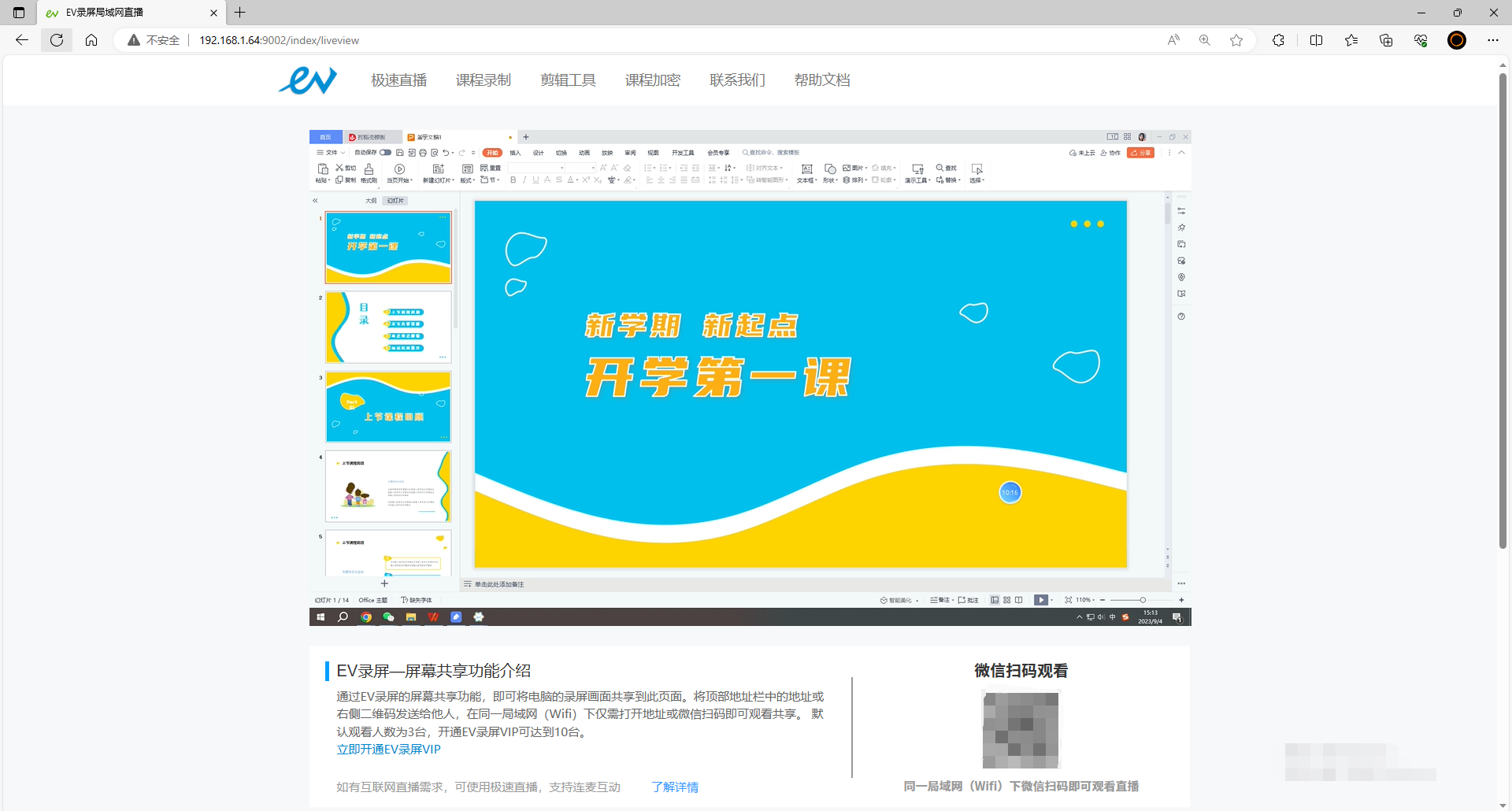
Task: Click the 了解详情 link
Action: pyautogui.click(x=675, y=787)
